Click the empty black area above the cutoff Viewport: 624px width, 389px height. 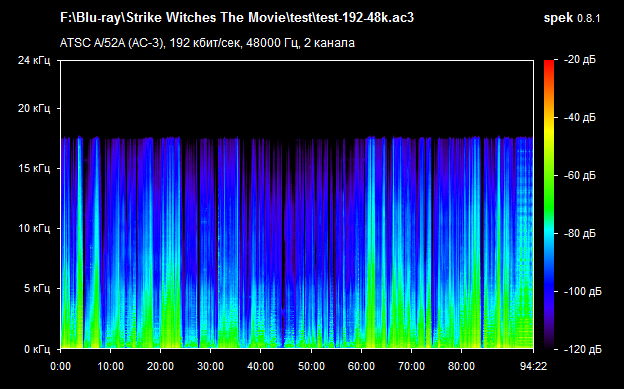pyautogui.click(x=297, y=98)
